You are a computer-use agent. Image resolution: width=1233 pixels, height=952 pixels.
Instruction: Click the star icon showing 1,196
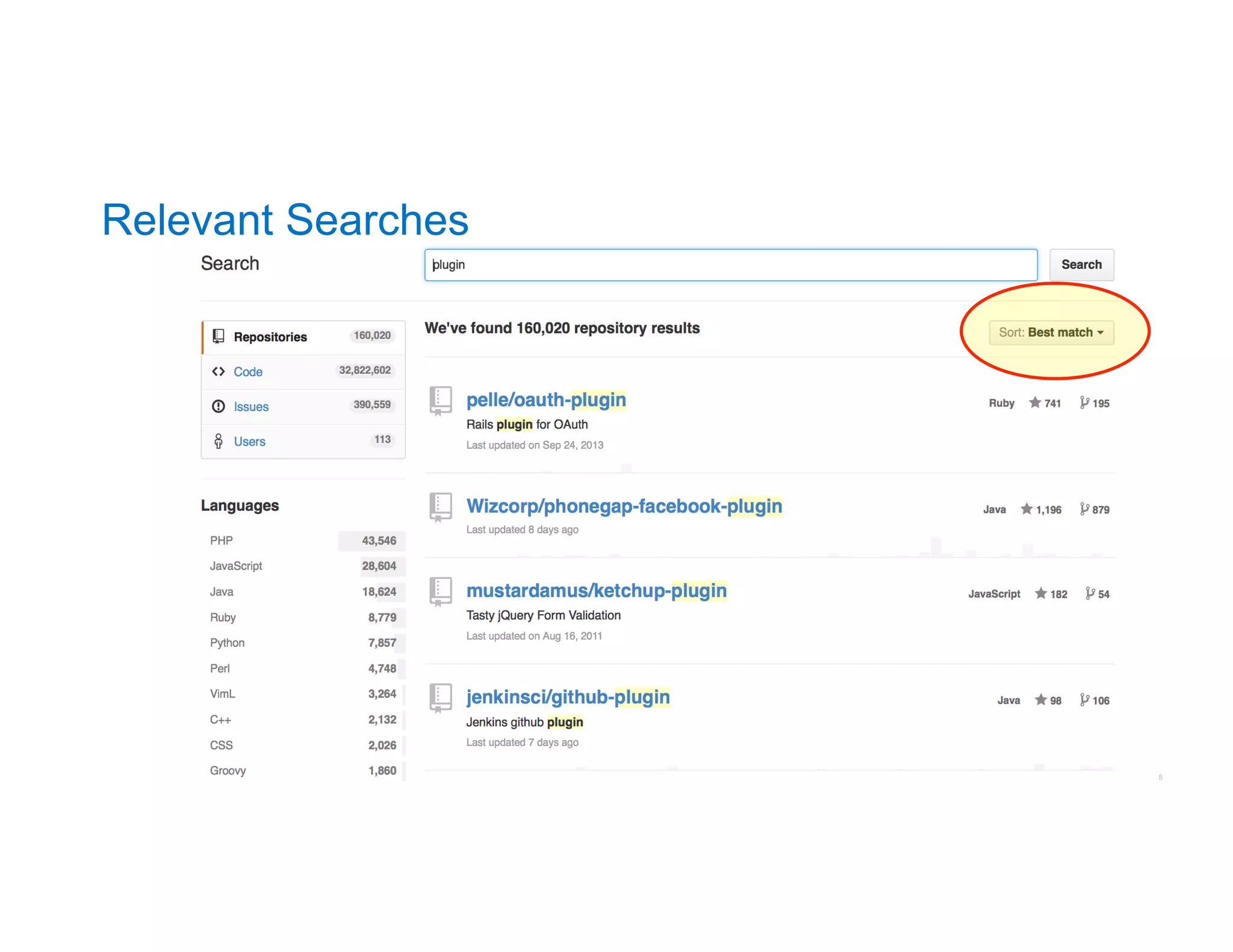pyautogui.click(x=1026, y=509)
